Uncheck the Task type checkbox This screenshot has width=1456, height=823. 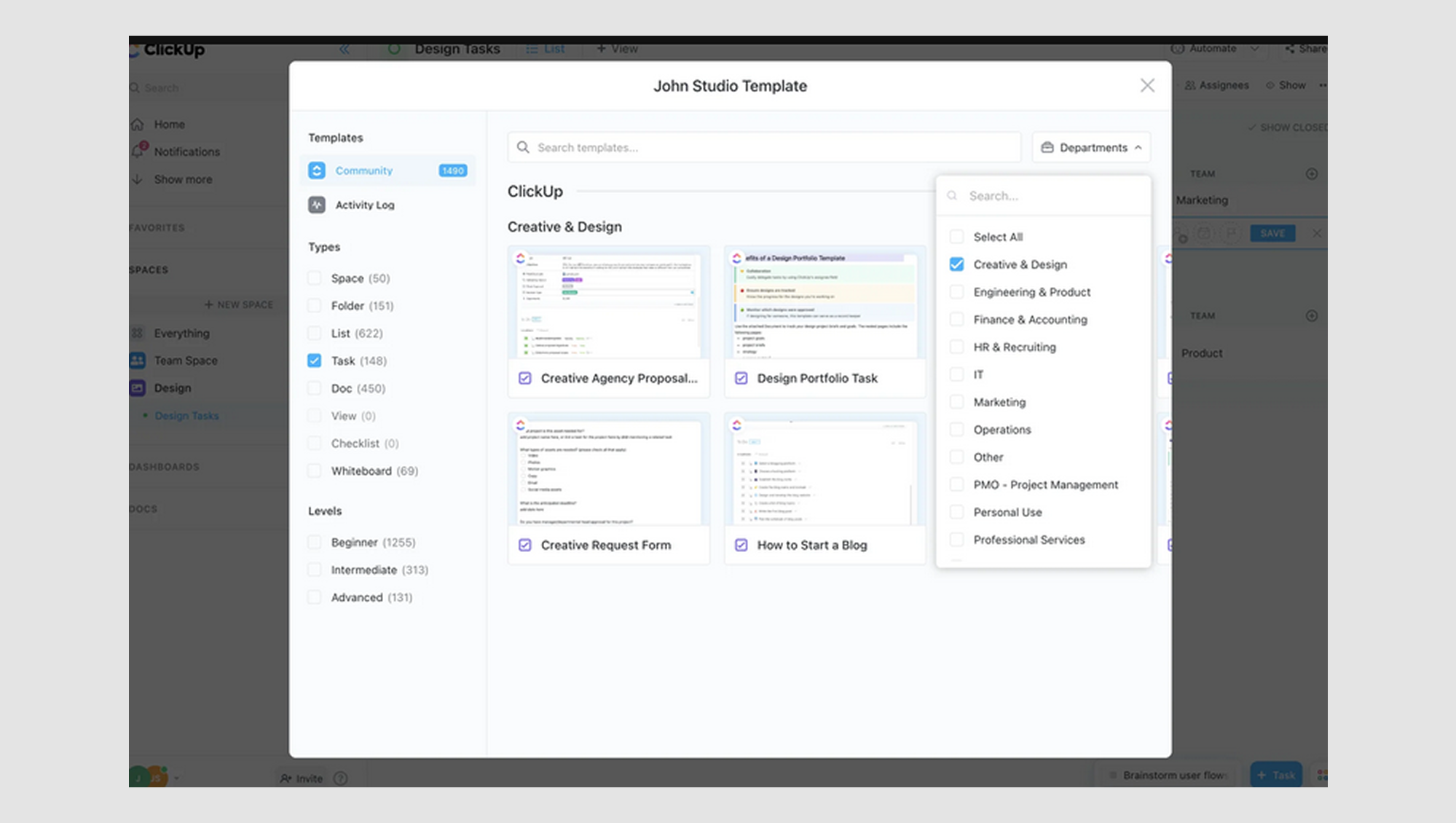(314, 361)
